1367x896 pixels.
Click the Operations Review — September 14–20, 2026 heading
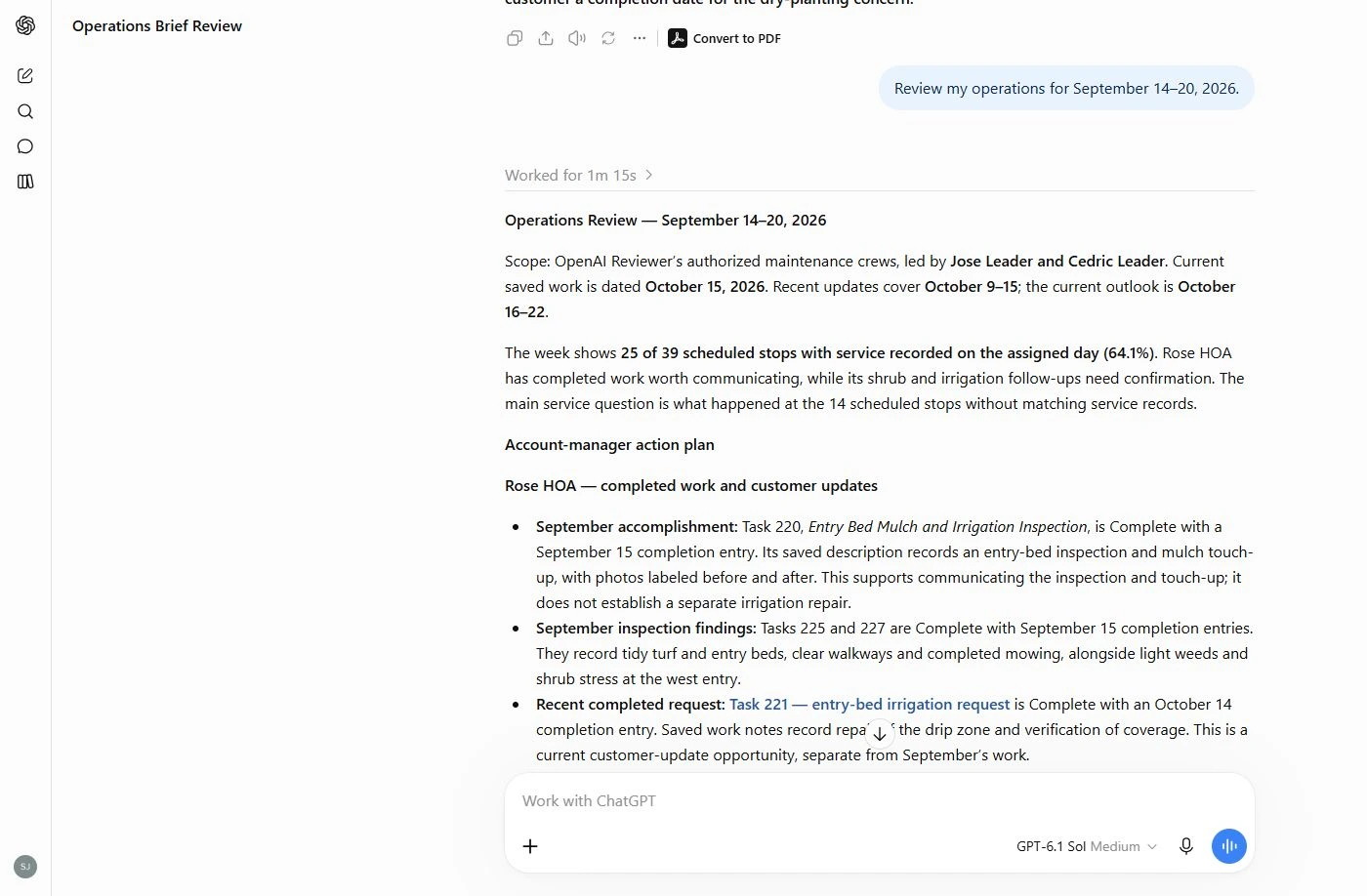coord(665,220)
